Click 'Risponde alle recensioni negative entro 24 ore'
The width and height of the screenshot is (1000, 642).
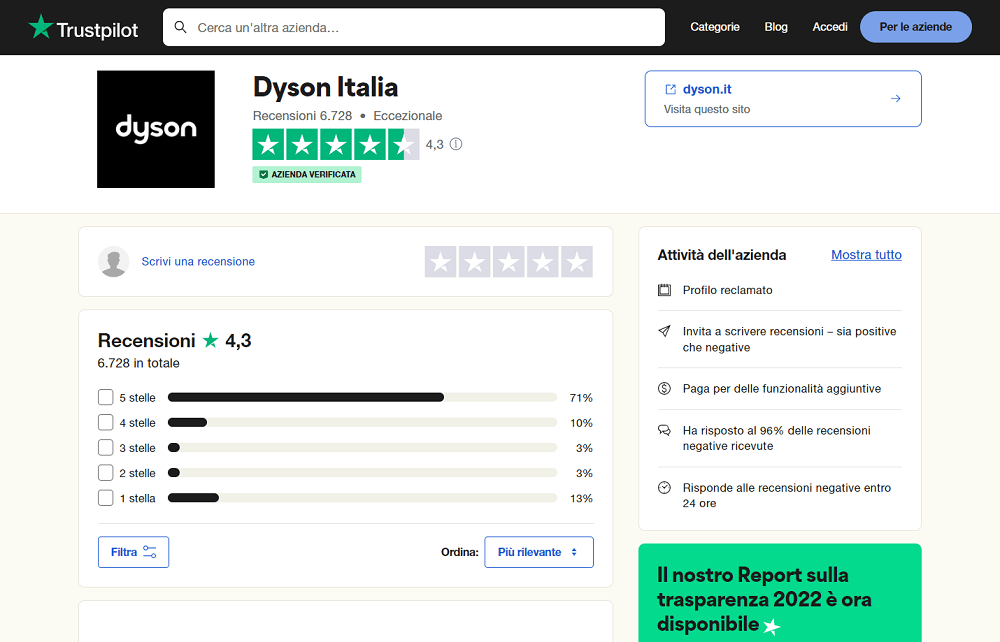coord(786,495)
